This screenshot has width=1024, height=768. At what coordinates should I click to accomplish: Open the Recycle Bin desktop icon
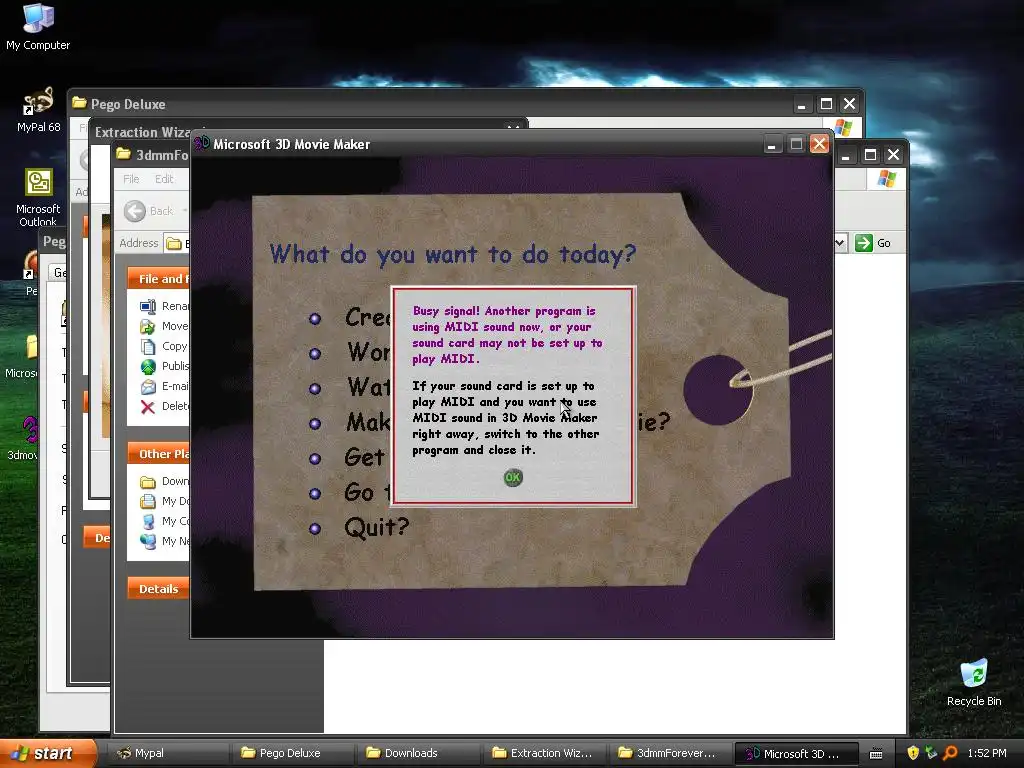(x=974, y=682)
